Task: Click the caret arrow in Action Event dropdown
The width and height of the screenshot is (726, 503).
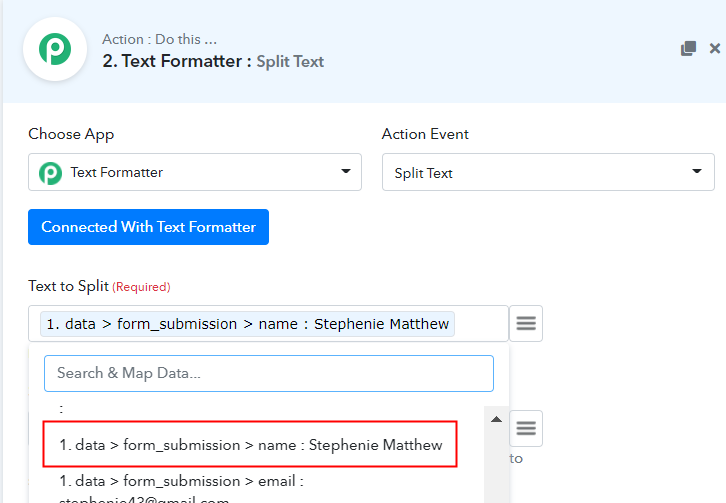Action: point(697,171)
